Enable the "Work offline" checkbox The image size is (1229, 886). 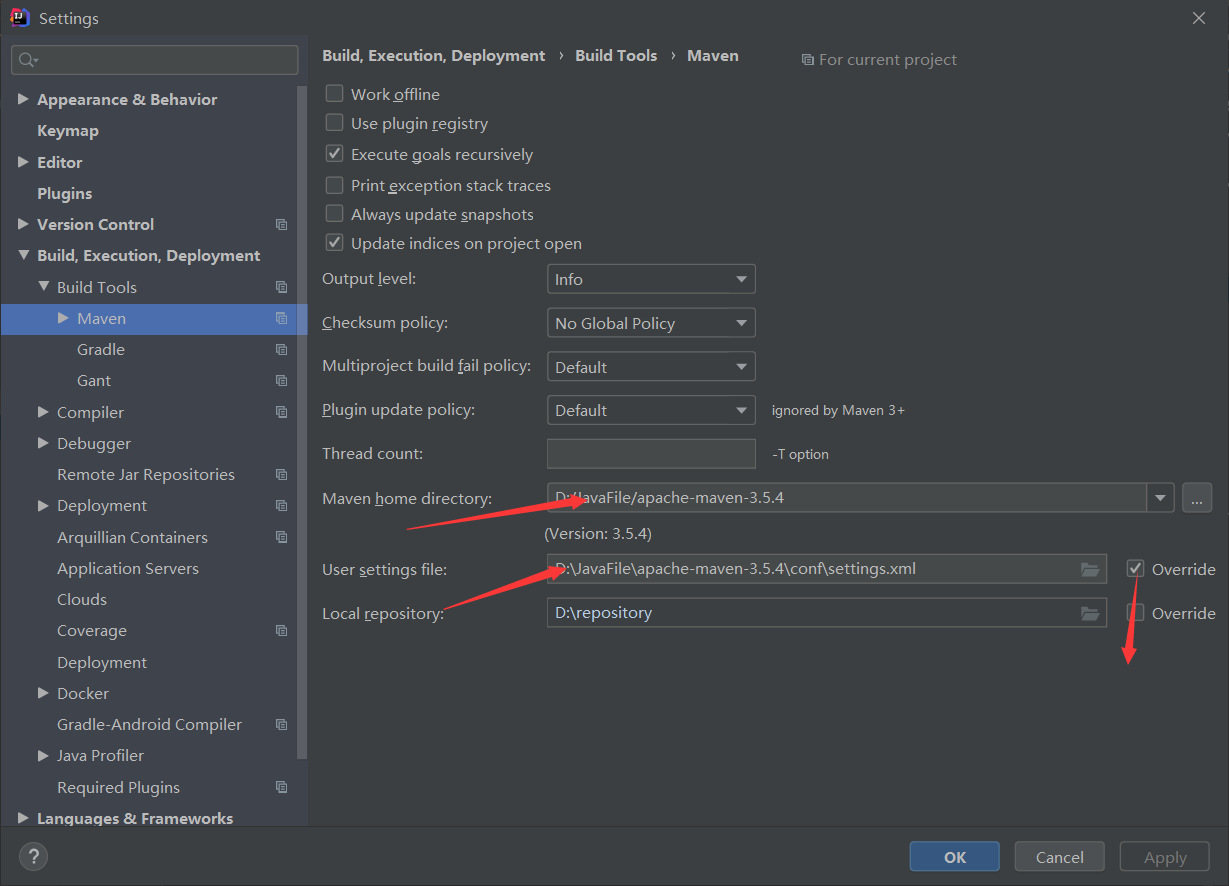point(334,93)
